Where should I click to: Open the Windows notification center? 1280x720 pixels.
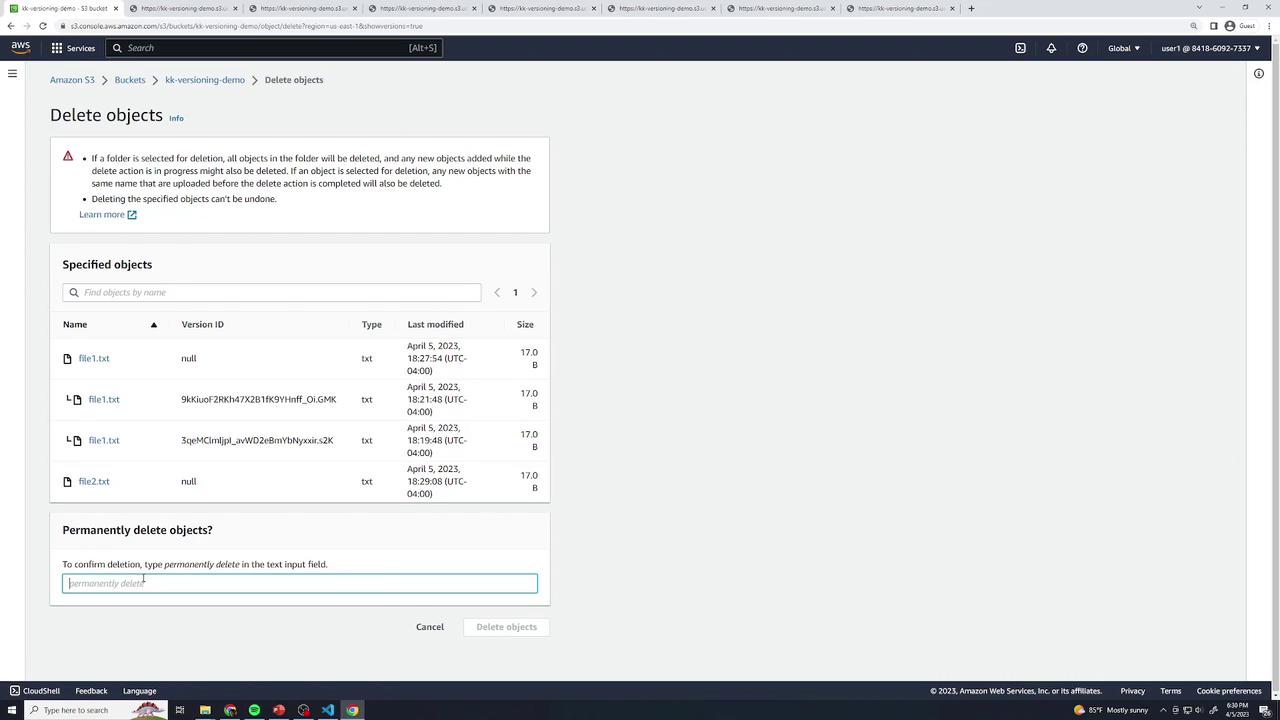(x=1265, y=710)
